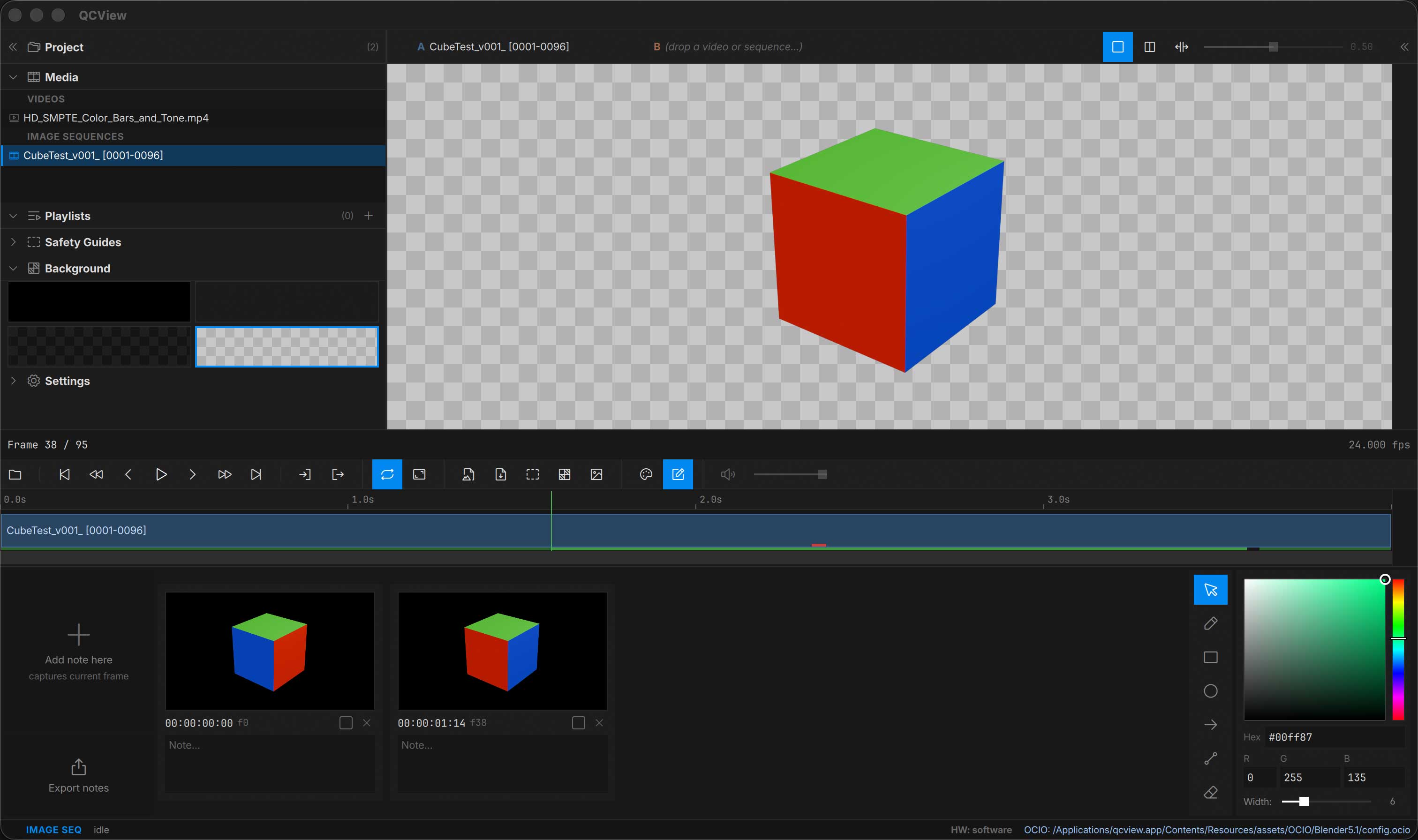This screenshot has height=840, width=1418.
Task: Open the f38 note thumbnail
Action: click(x=503, y=651)
